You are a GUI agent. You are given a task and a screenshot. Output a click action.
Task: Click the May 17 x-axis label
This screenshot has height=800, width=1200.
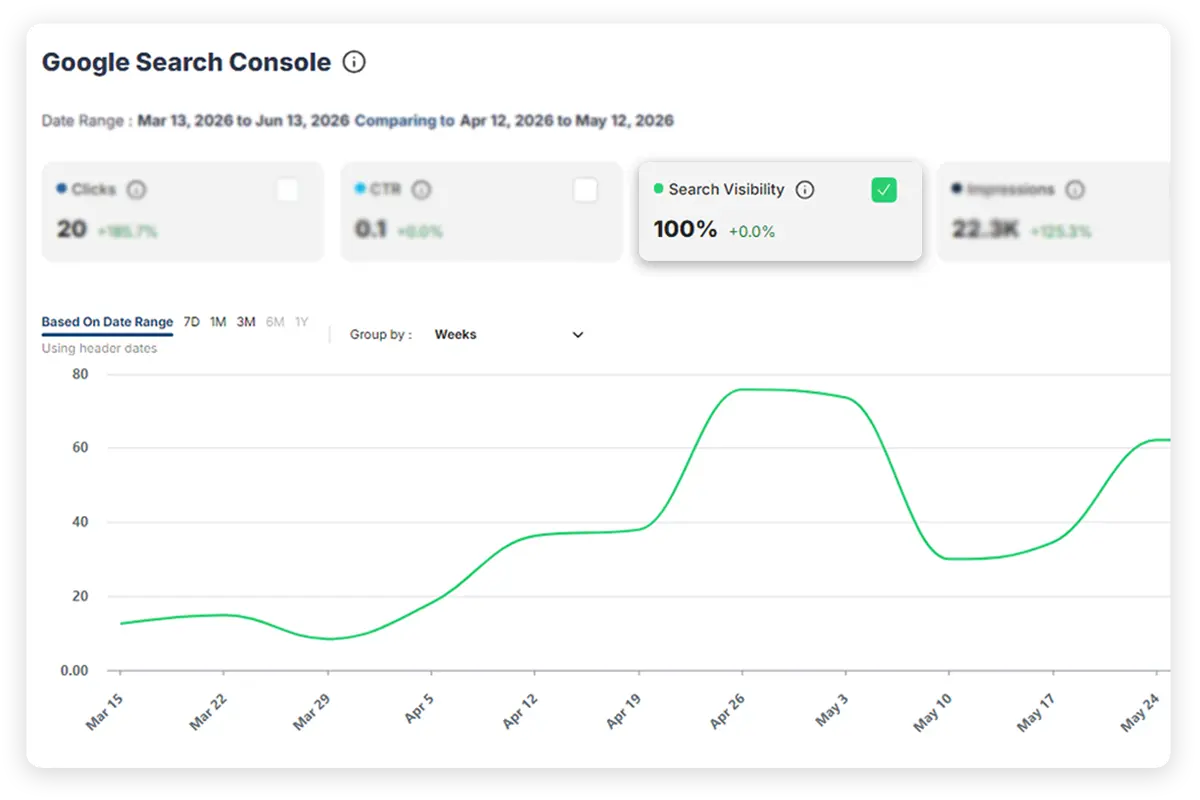[1037, 712]
